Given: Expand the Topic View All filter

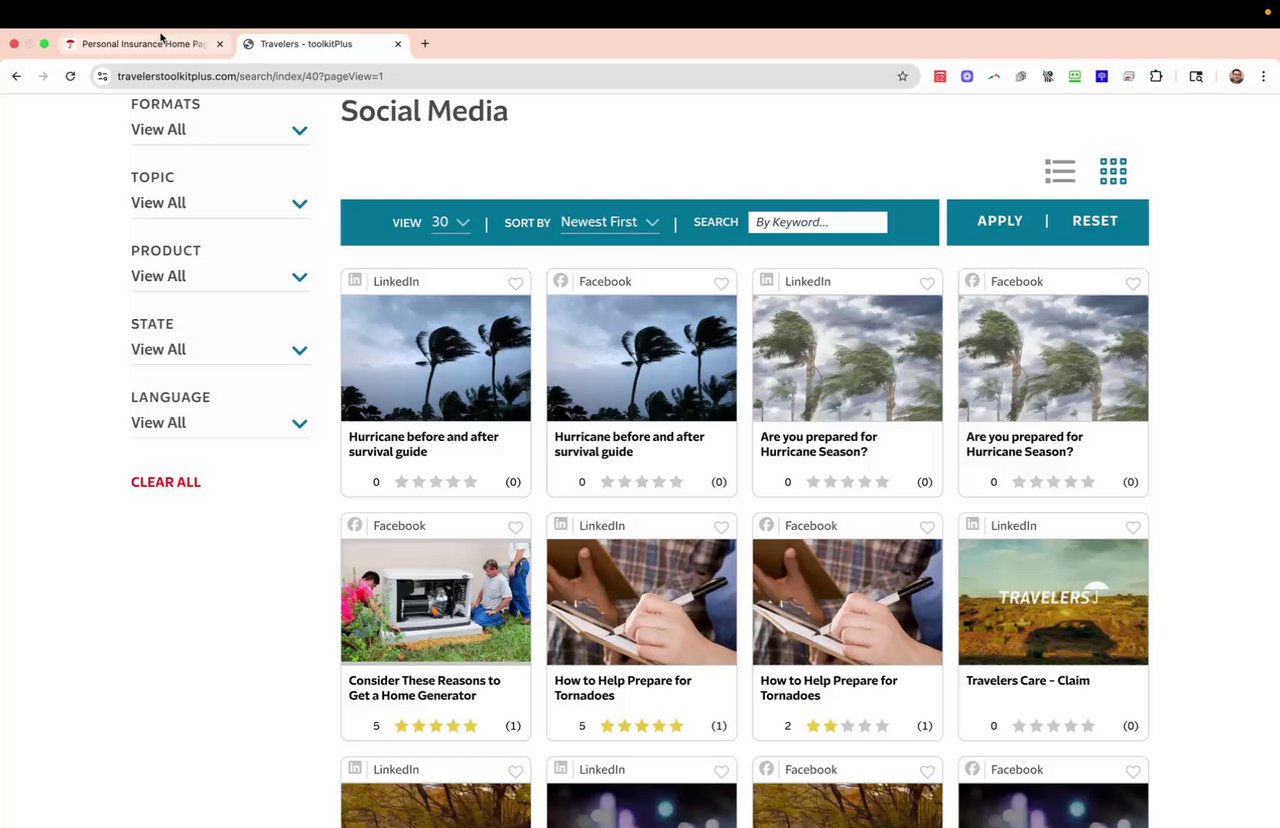Looking at the screenshot, I should click(x=220, y=203).
